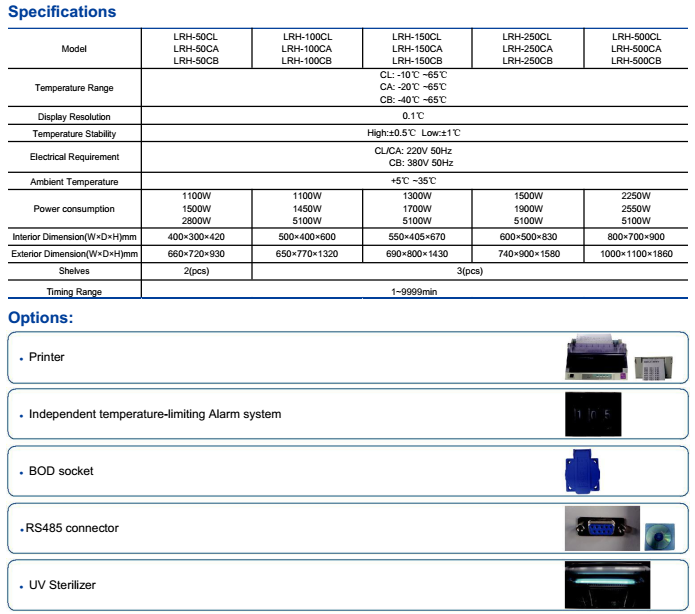Click the 400×300×420 interior dimension
695x614 pixels.
[x=196, y=237]
